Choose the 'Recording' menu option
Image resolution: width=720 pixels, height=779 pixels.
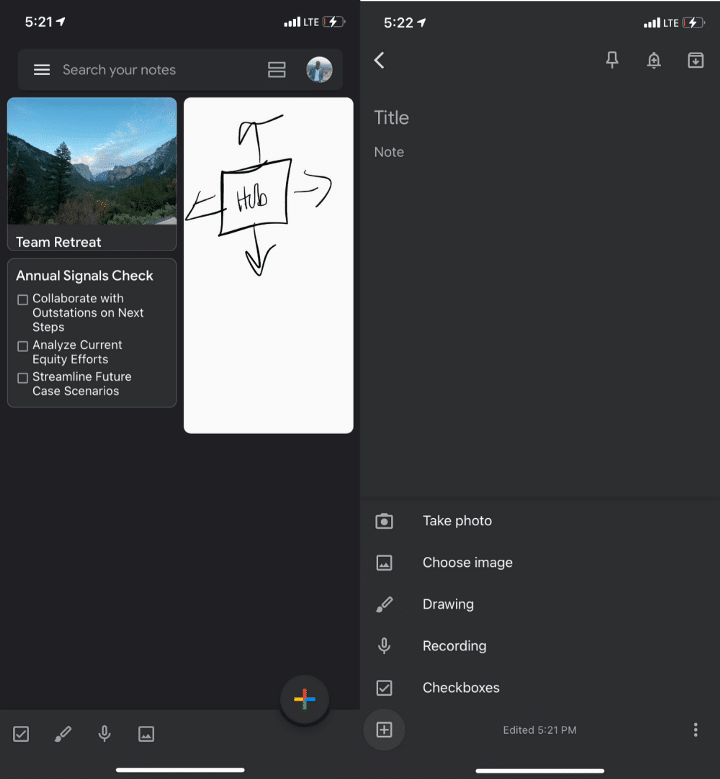coord(454,646)
